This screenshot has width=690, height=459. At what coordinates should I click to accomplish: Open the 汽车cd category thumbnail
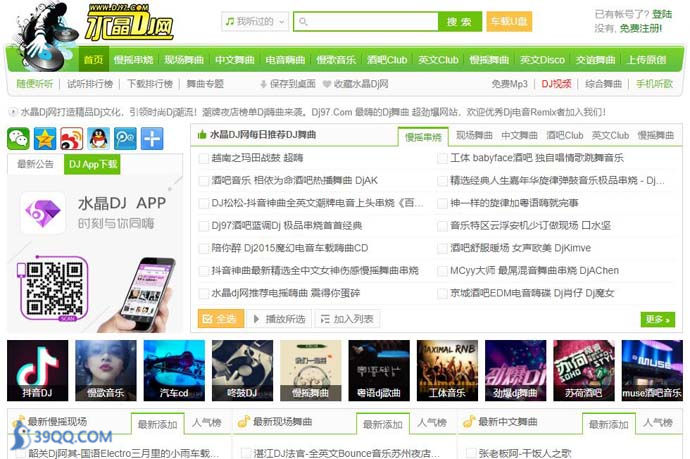click(174, 371)
